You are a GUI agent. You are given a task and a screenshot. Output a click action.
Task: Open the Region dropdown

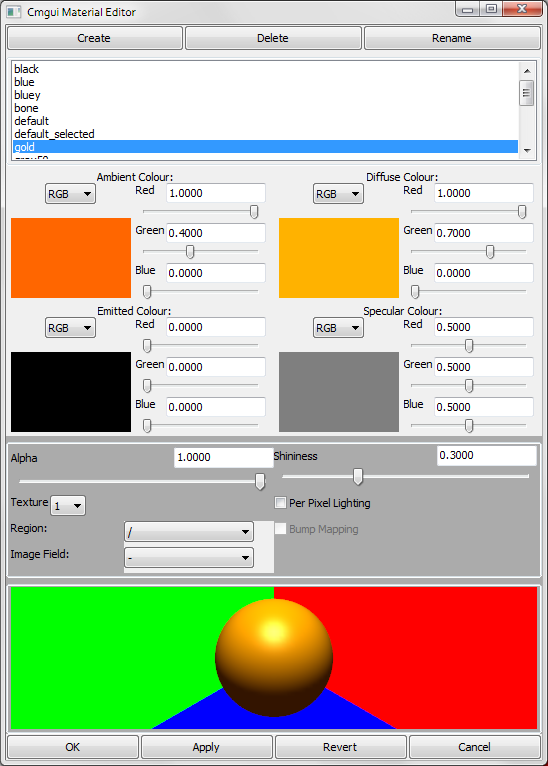(189, 532)
